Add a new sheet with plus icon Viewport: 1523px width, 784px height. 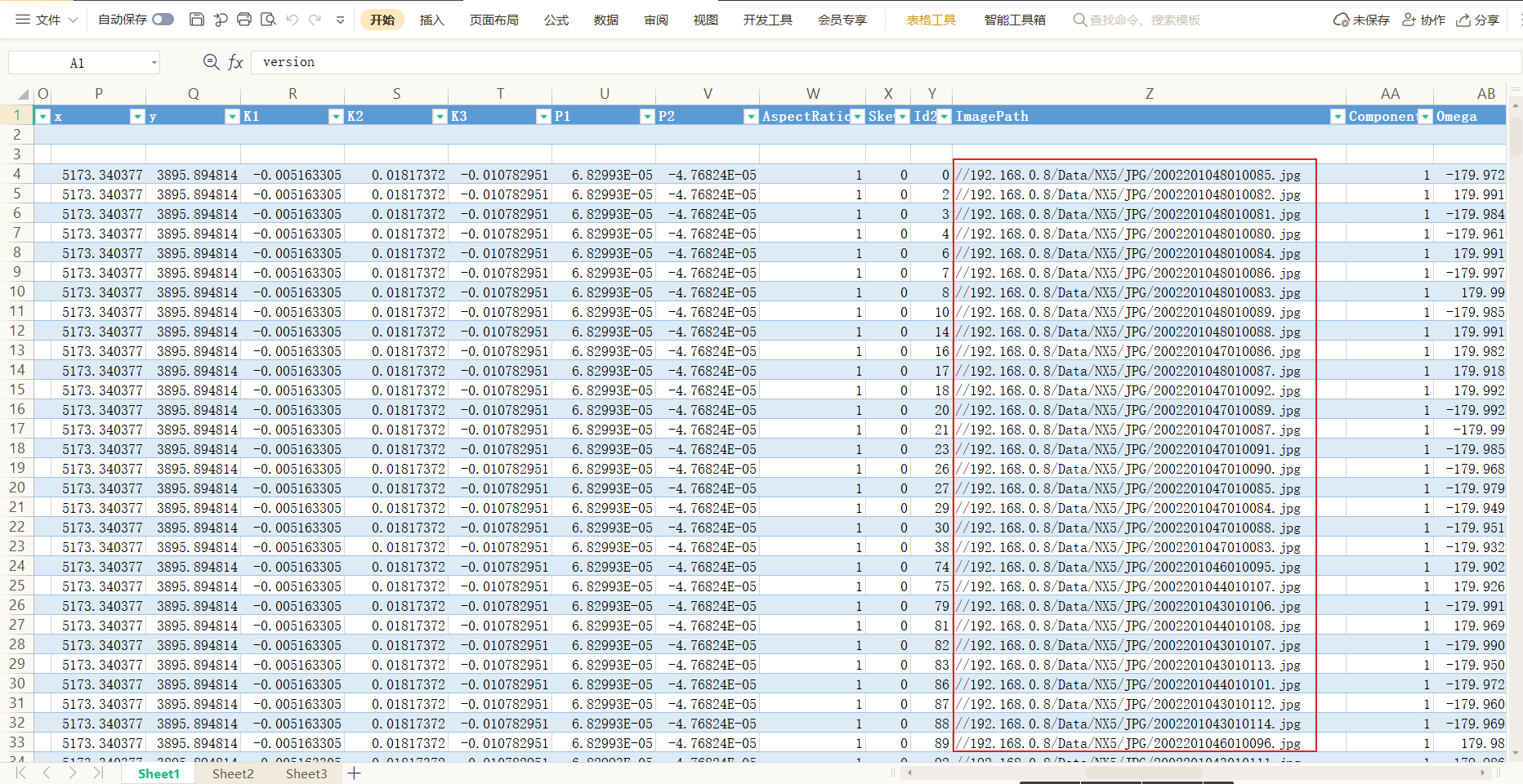coord(354,773)
